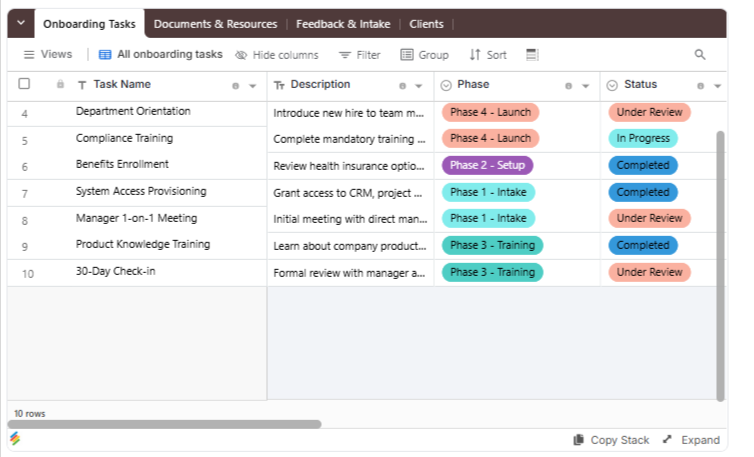Switch to Clients tab
Viewport: 754px width, 457px height.
[x=426, y=24]
